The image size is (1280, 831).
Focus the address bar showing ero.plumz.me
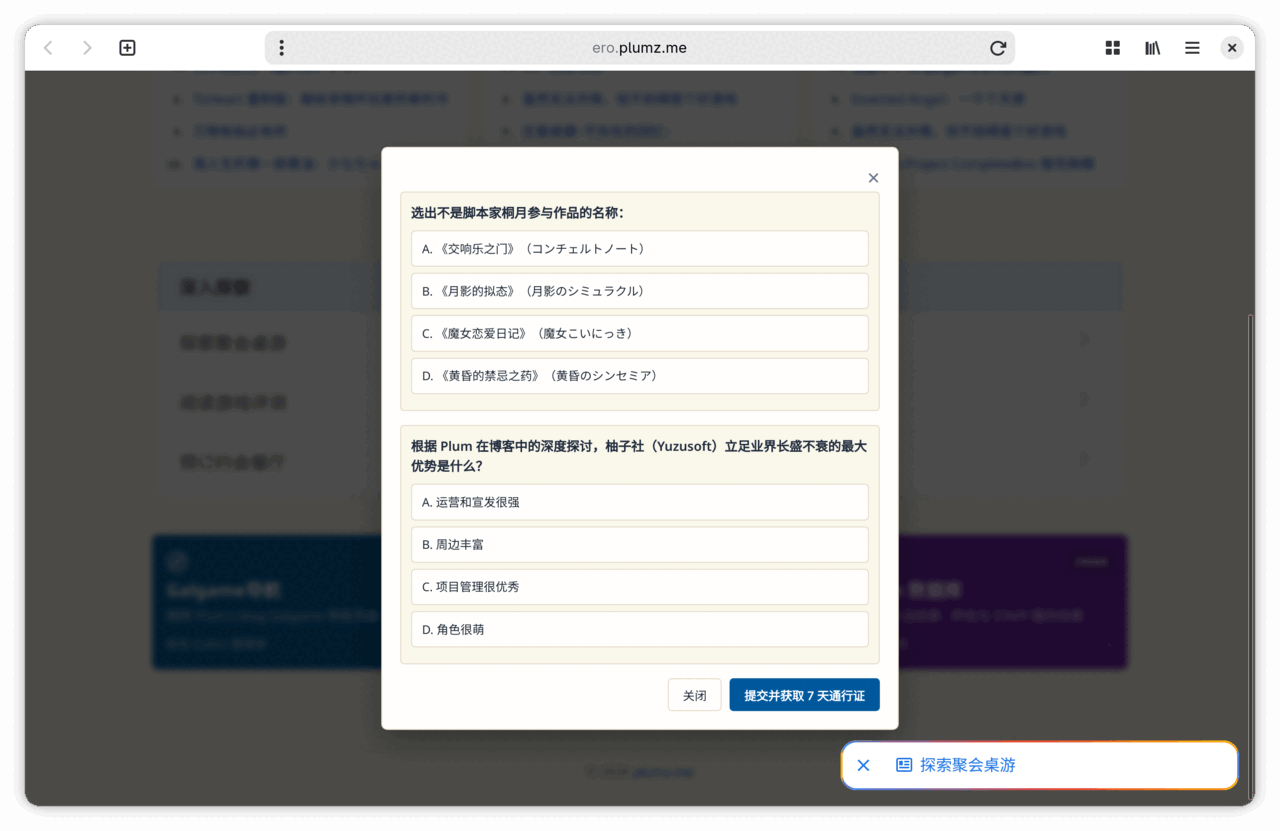coord(639,48)
